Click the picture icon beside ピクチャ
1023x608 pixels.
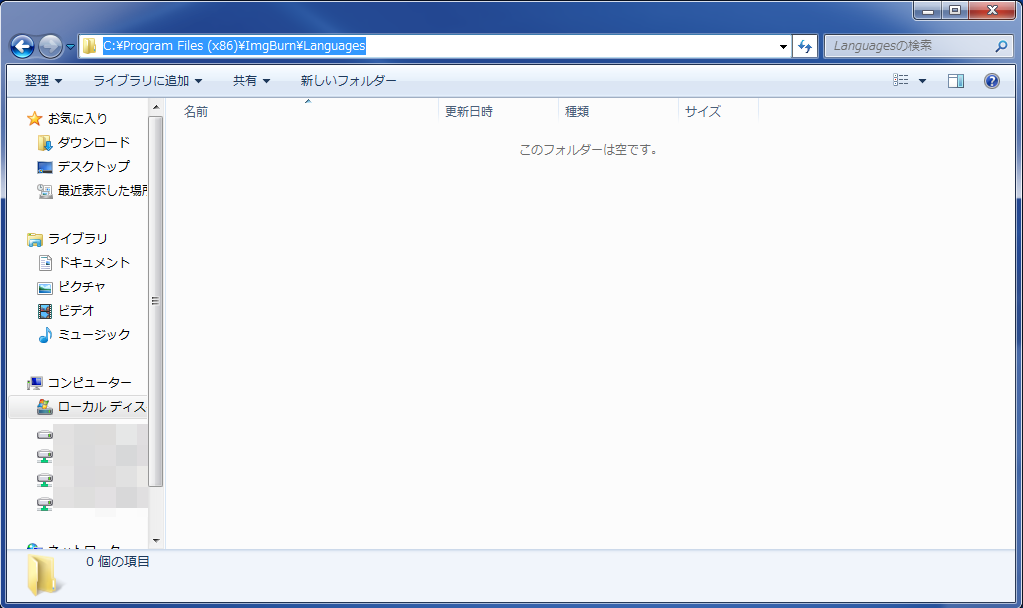(x=44, y=288)
